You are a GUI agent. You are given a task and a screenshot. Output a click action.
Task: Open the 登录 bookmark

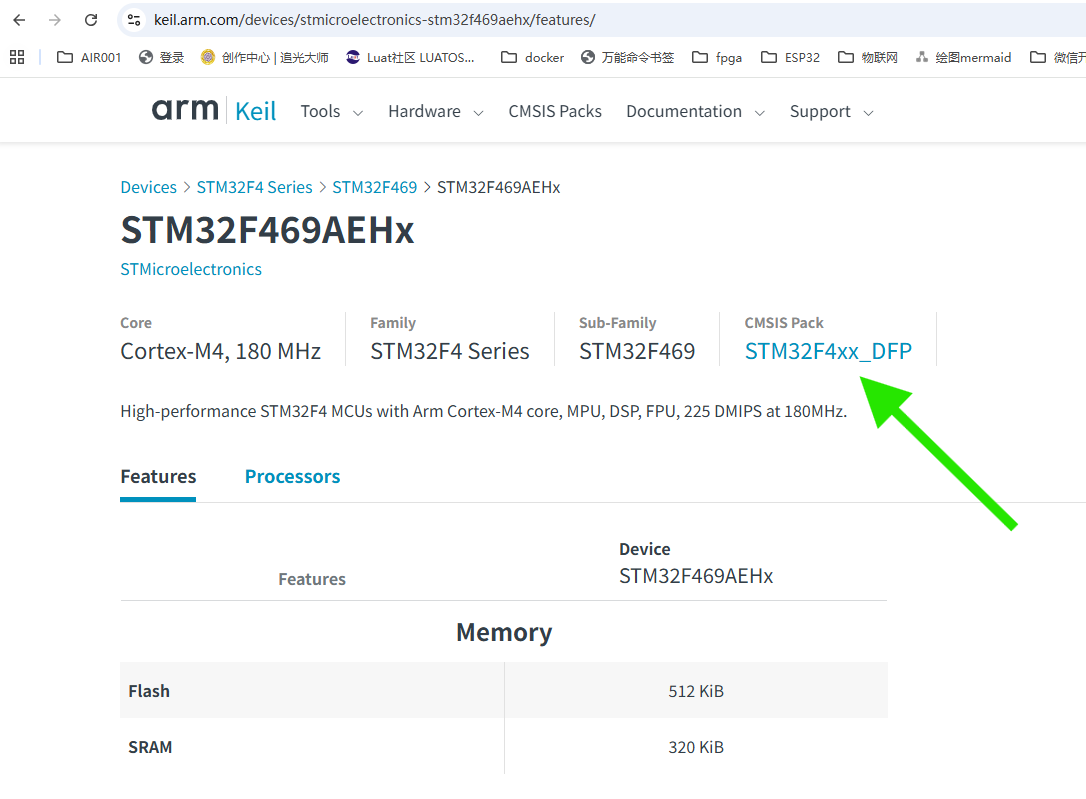[x=161, y=57]
